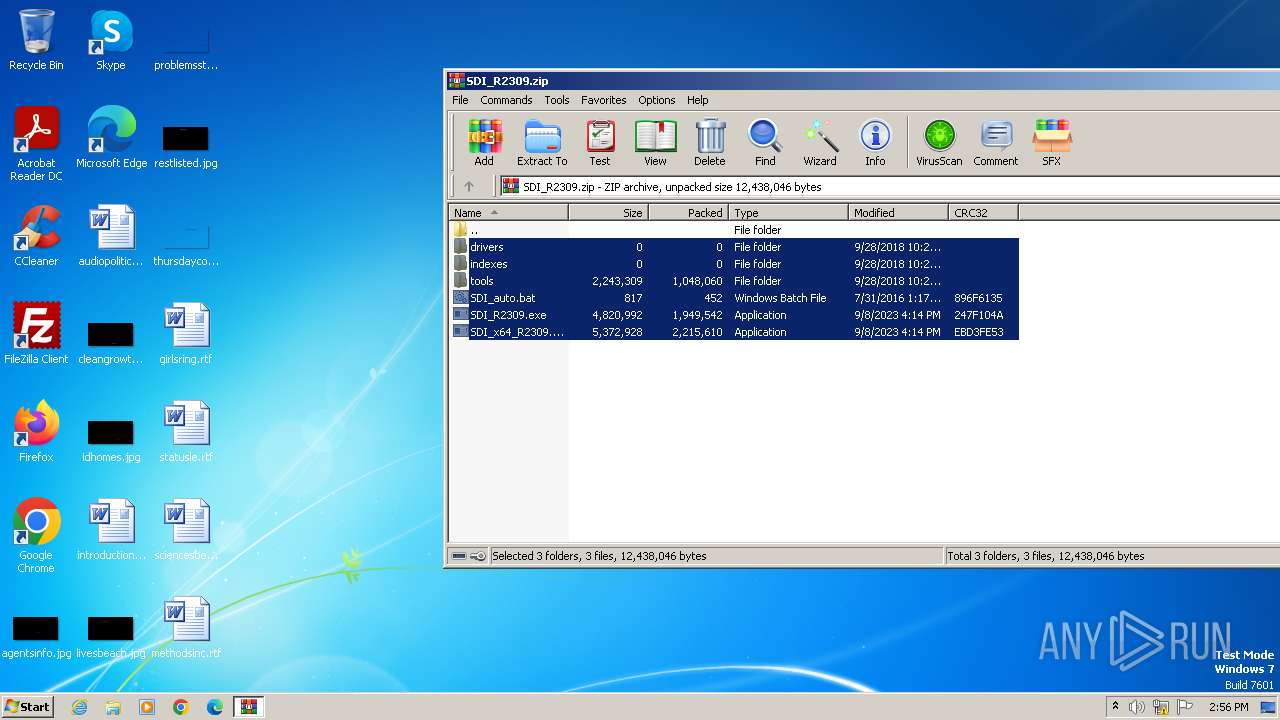Select the parent folder '..' row
1280x720 pixels.
click(x=734, y=230)
